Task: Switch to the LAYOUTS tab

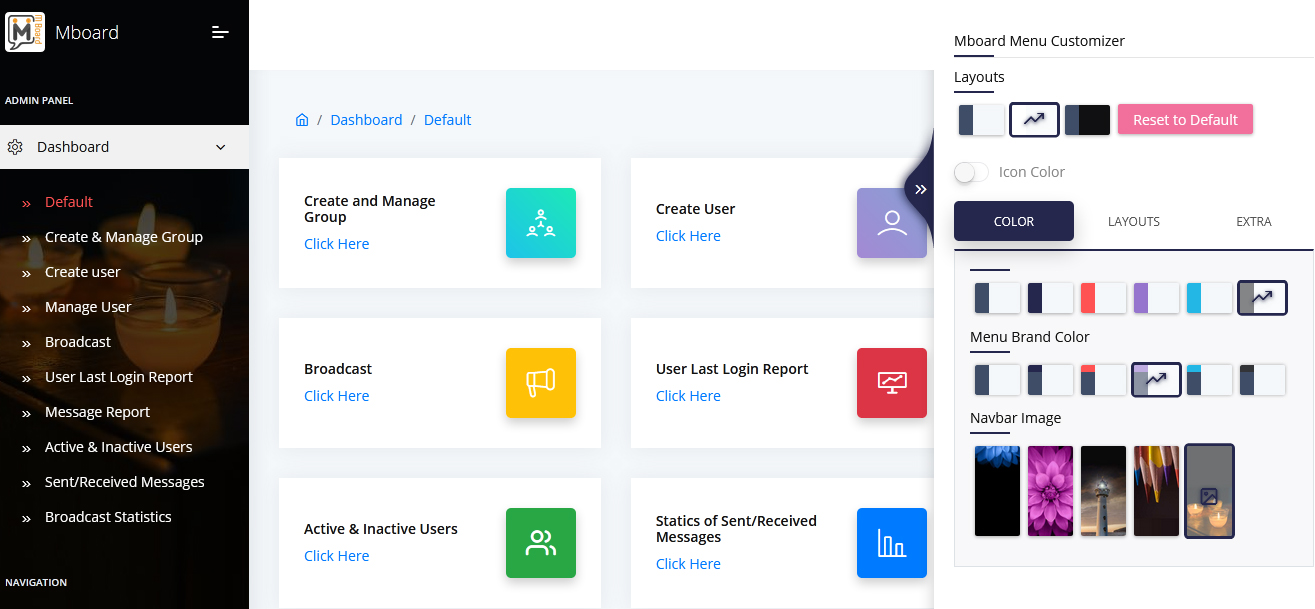Action: 1133,221
